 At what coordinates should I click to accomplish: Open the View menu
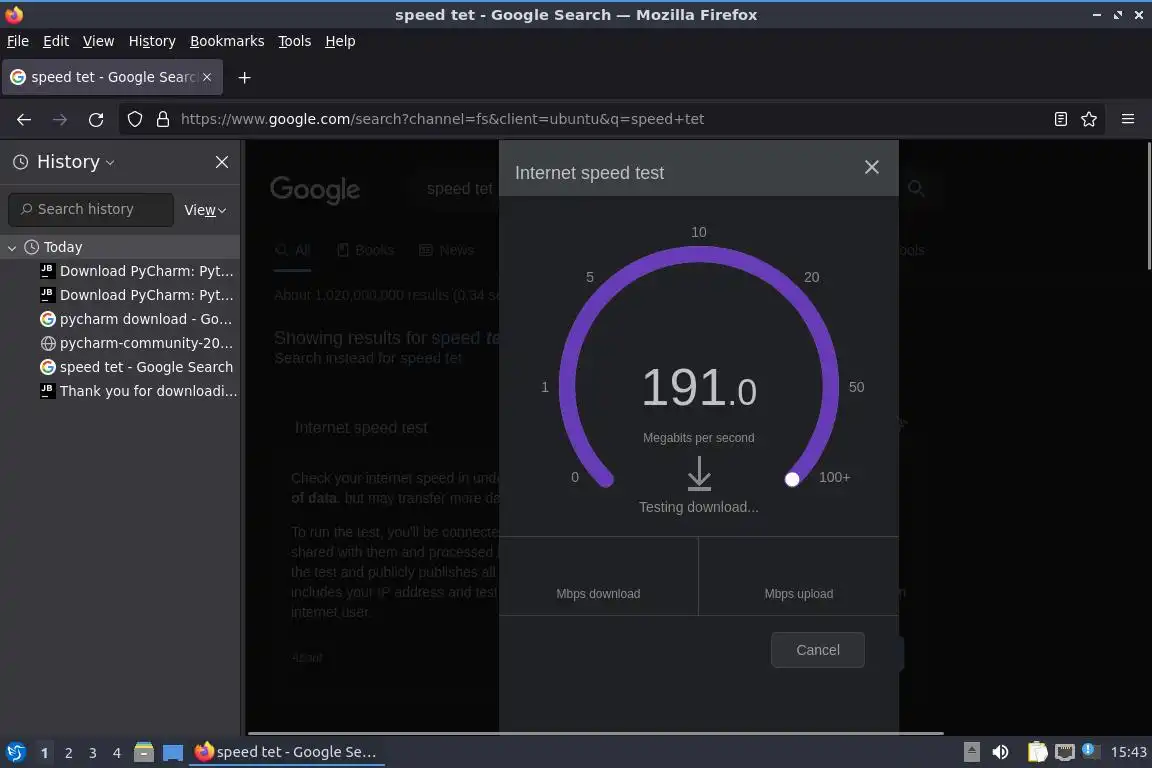click(x=98, y=41)
